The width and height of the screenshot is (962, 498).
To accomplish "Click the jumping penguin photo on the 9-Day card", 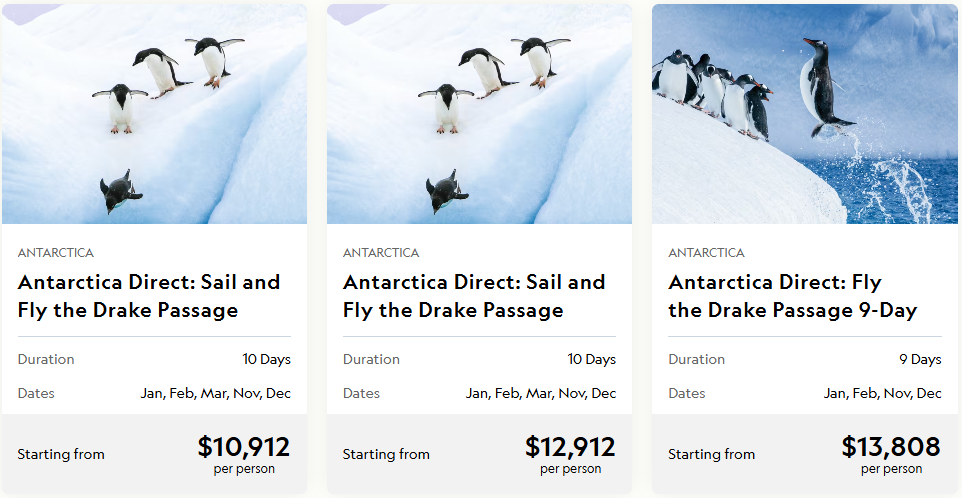I will [x=805, y=114].
